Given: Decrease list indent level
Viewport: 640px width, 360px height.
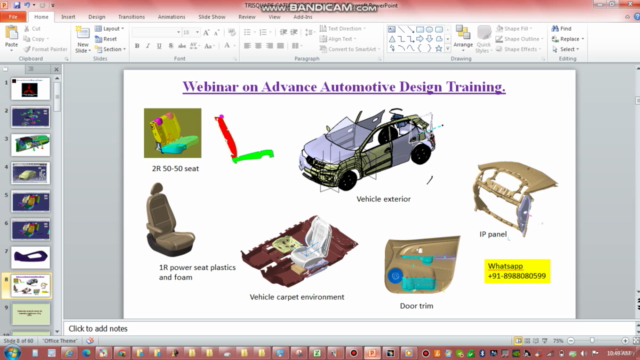Looking at the screenshot, I should [x=283, y=32].
